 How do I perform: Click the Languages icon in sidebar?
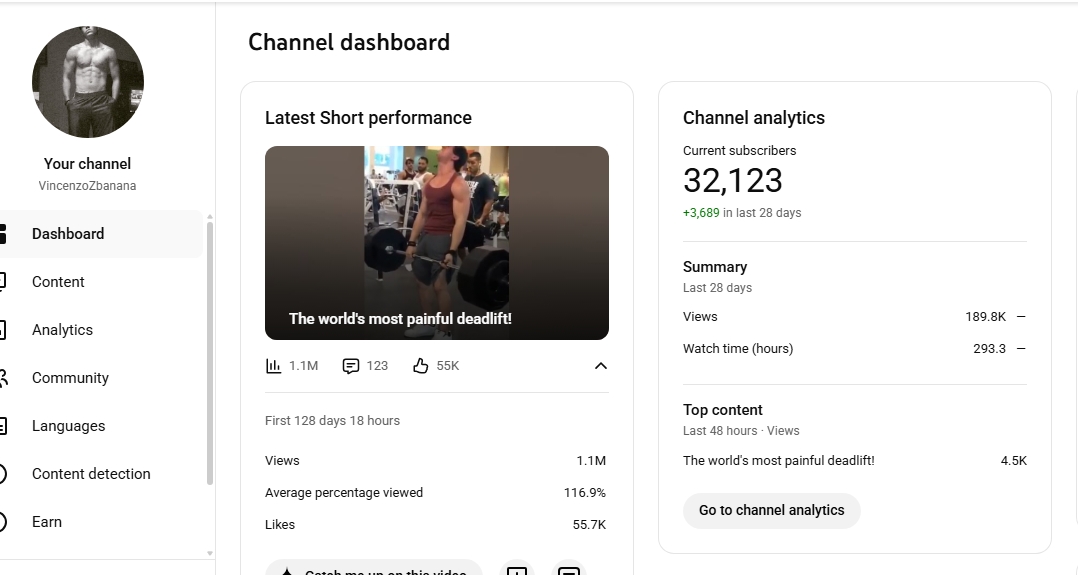(x=3, y=426)
